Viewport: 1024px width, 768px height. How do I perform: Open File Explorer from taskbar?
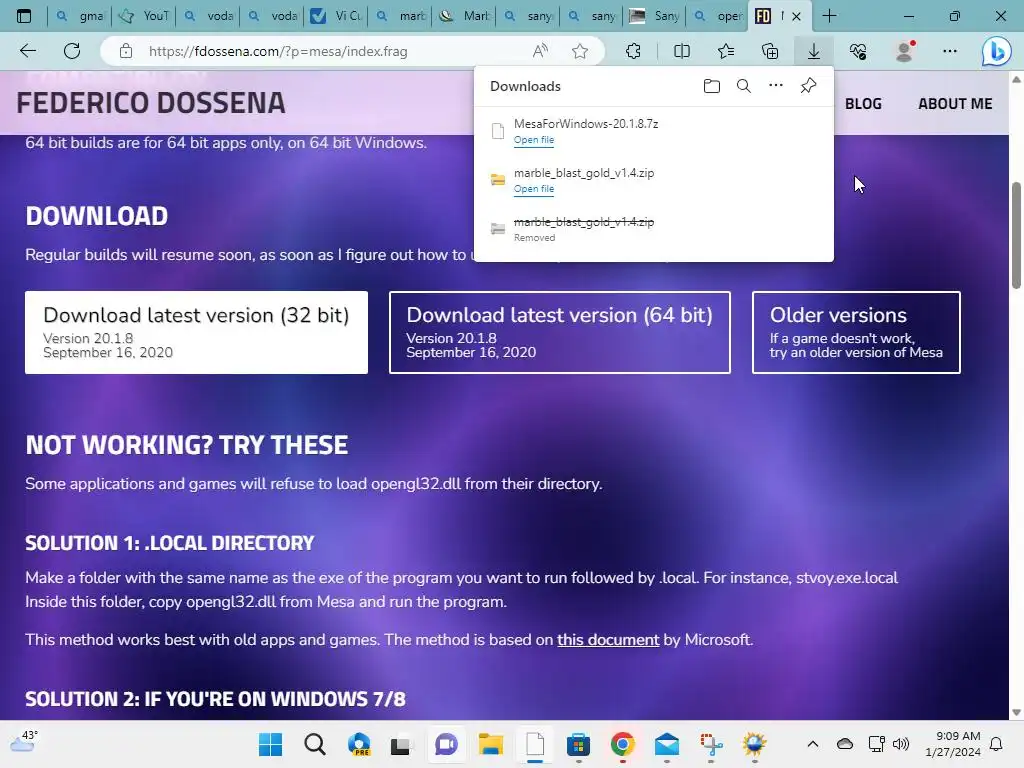(490, 744)
